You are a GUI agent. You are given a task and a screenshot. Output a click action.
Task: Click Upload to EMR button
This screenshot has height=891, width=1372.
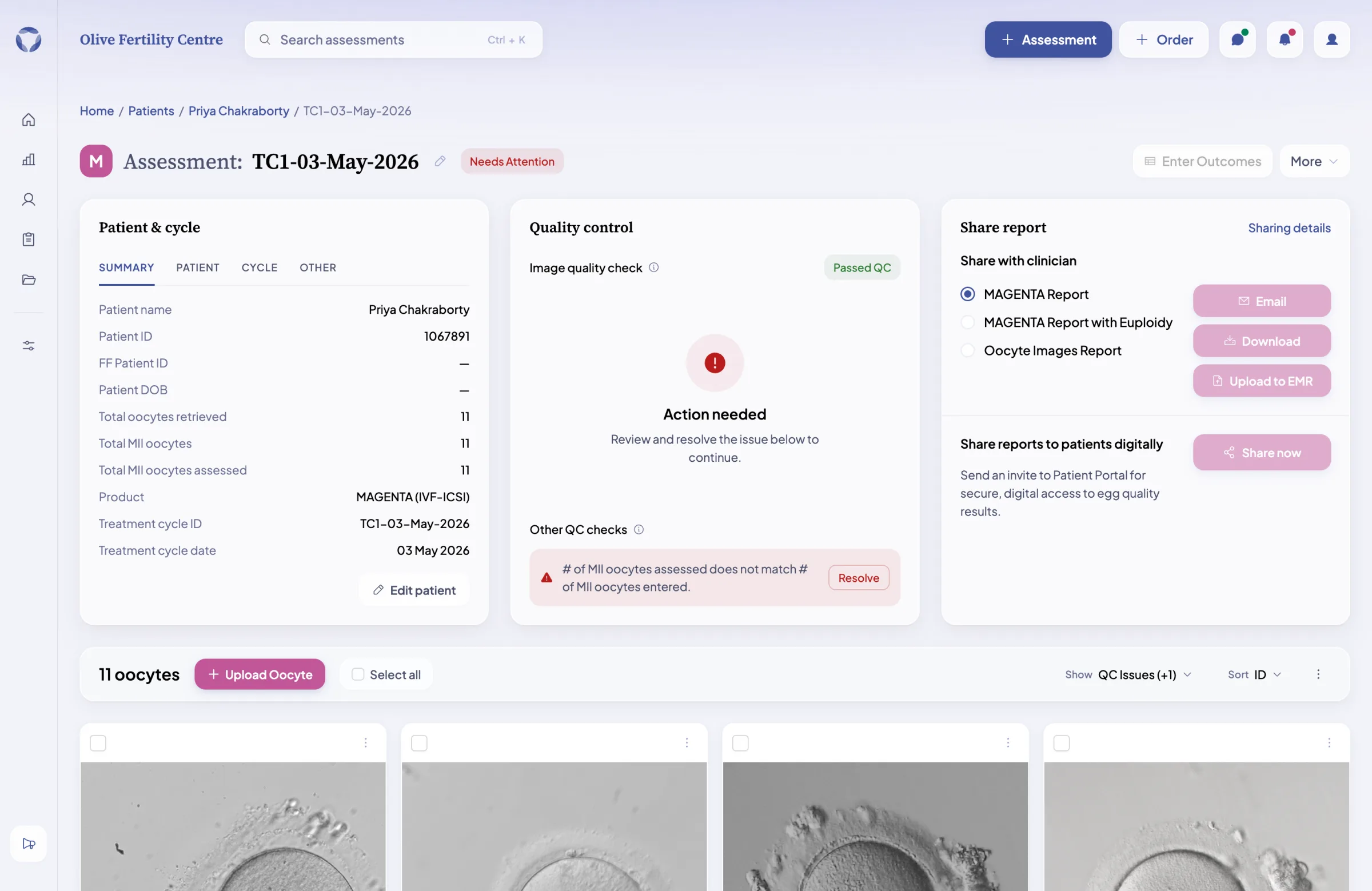click(x=1261, y=381)
